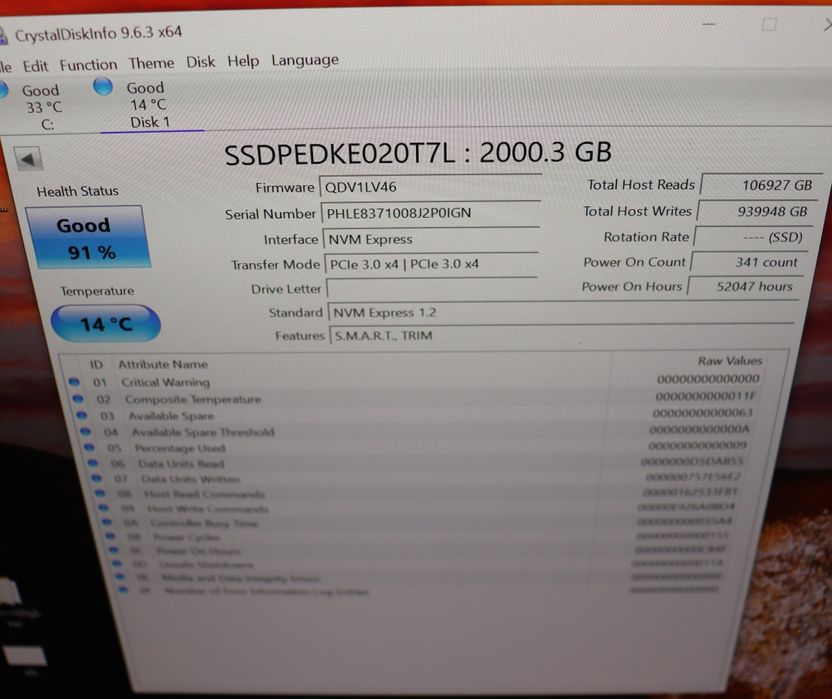Click the Attribute Name column header
The width and height of the screenshot is (832, 699).
[163, 365]
